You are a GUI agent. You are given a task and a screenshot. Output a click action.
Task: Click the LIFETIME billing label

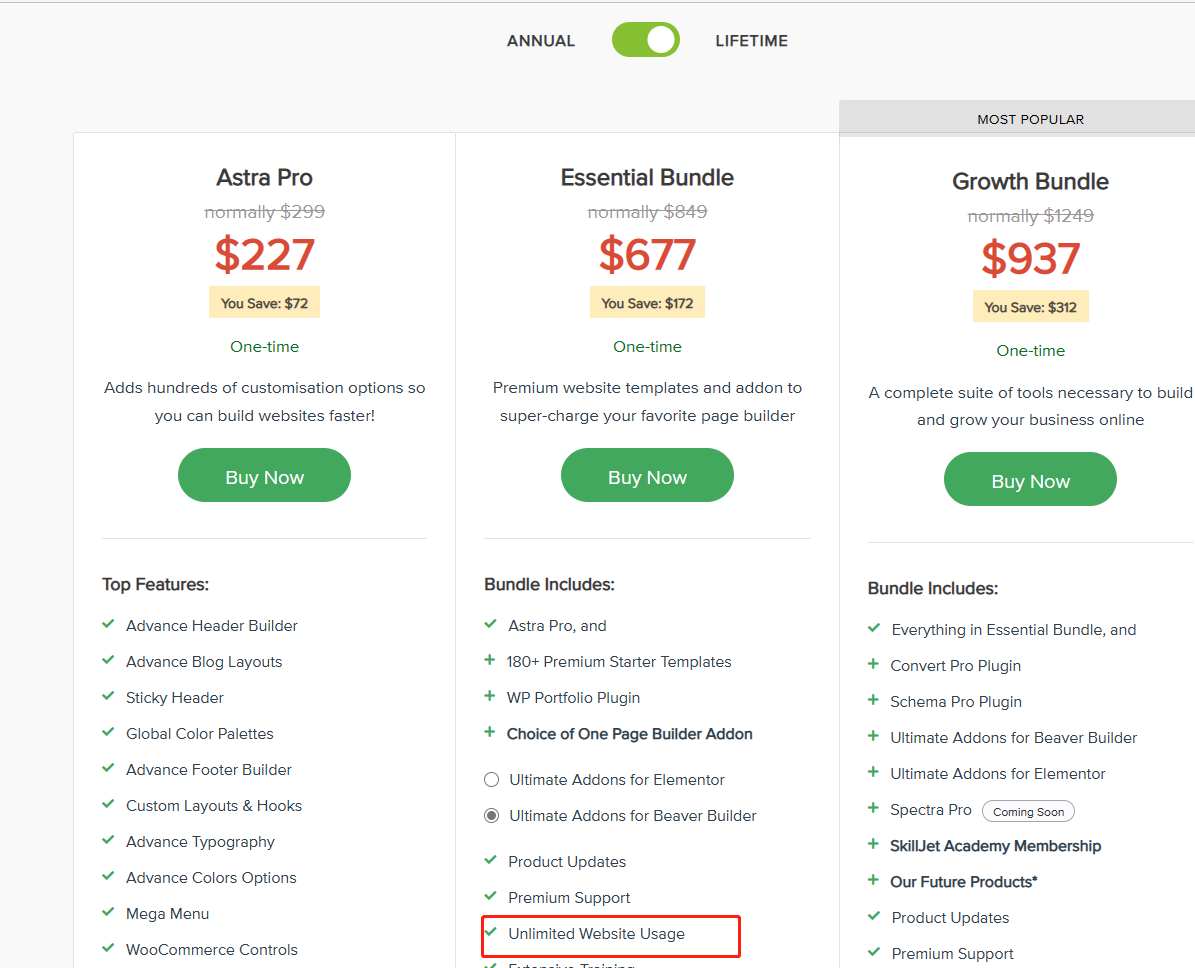point(751,41)
